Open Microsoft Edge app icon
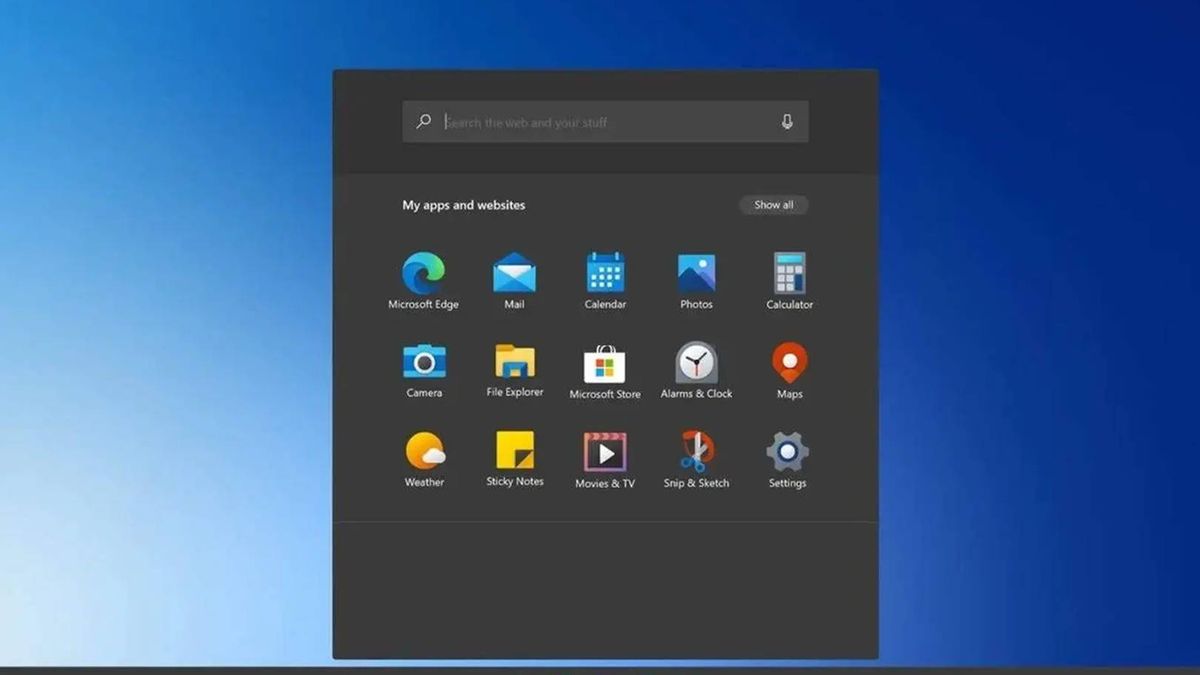The image size is (1200, 675). point(423,273)
